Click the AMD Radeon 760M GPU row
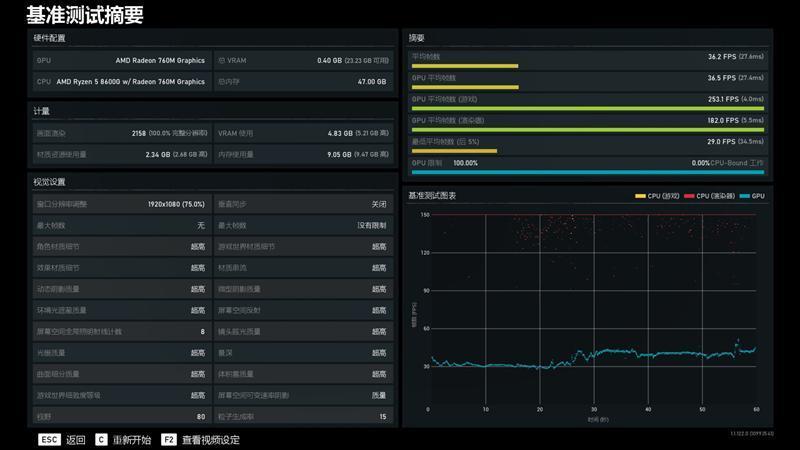800x450 pixels. pyautogui.click(x=121, y=60)
